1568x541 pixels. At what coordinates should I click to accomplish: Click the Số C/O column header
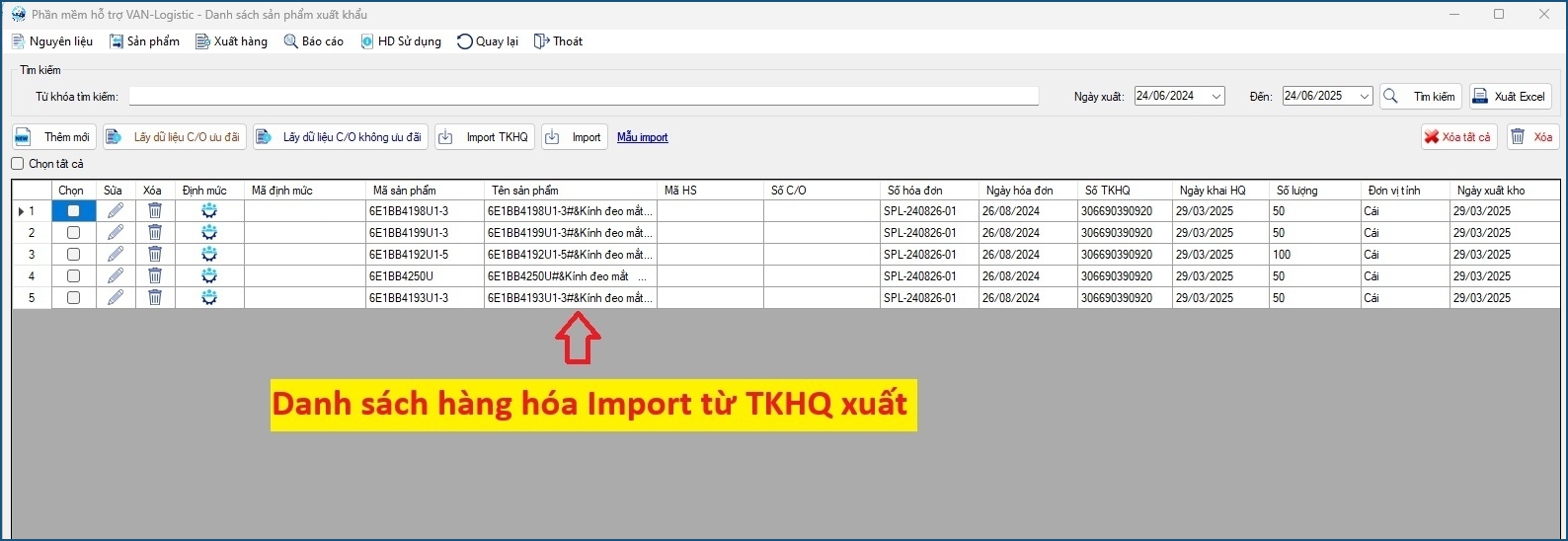822,190
